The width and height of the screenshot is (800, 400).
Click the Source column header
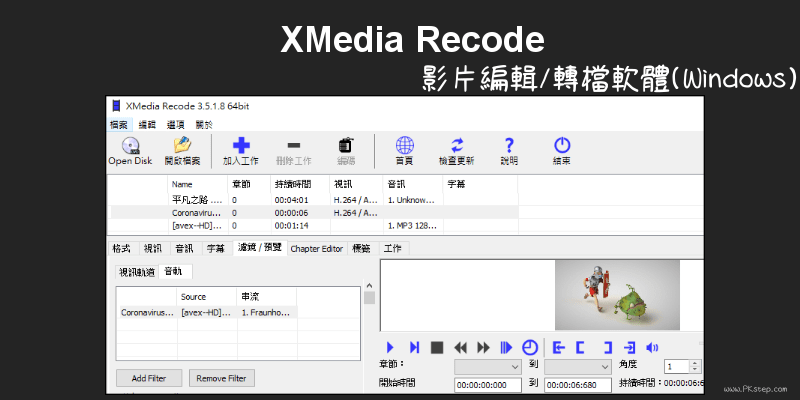pyautogui.click(x=207, y=297)
